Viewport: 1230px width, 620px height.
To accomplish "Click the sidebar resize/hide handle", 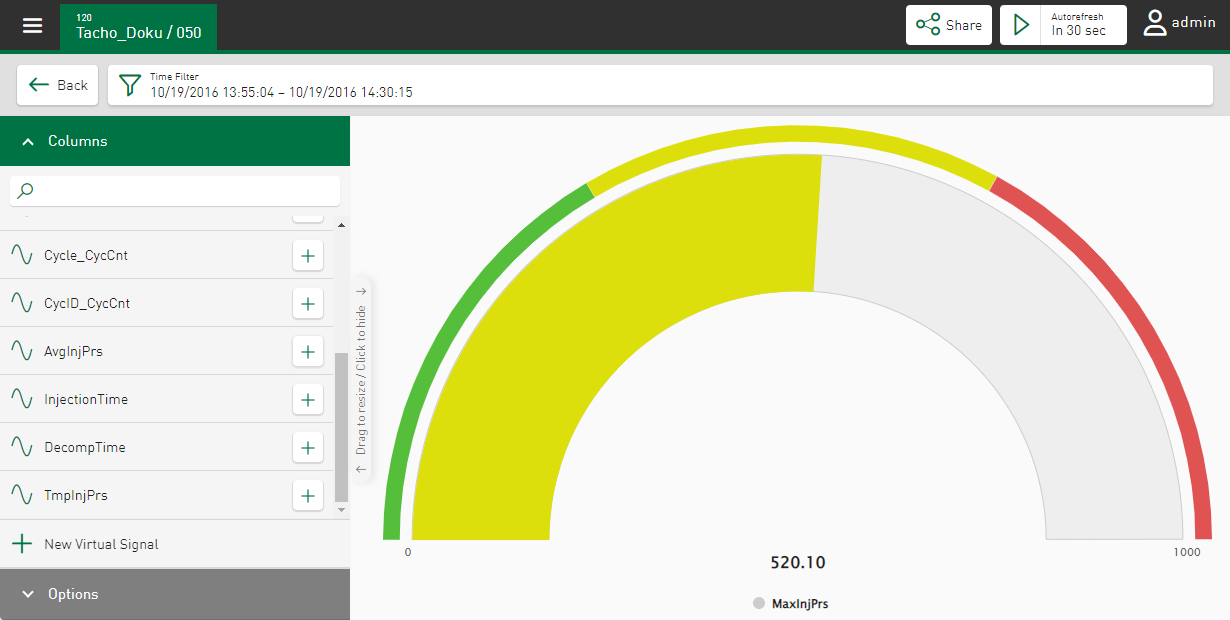I will (361, 380).
